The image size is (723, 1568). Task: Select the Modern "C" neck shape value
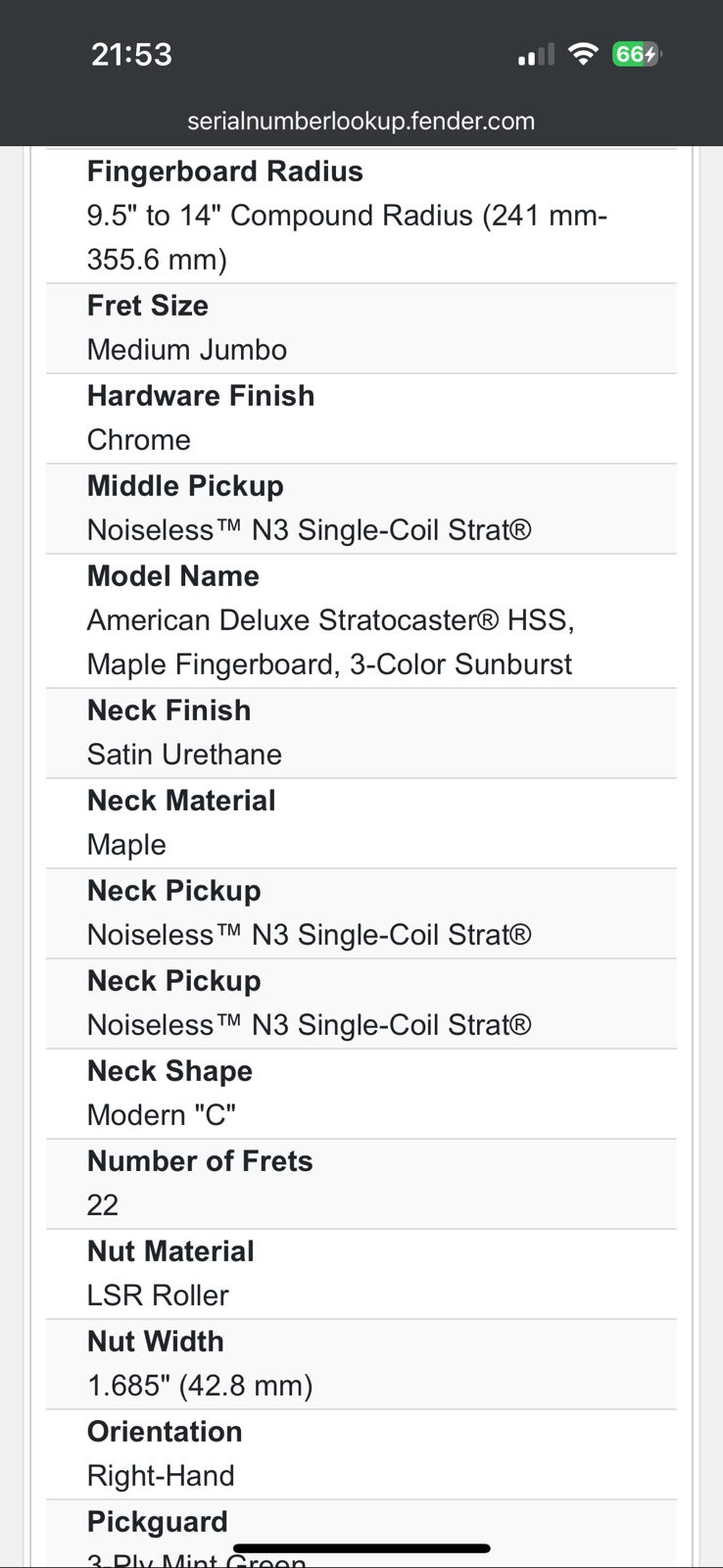click(161, 1115)
